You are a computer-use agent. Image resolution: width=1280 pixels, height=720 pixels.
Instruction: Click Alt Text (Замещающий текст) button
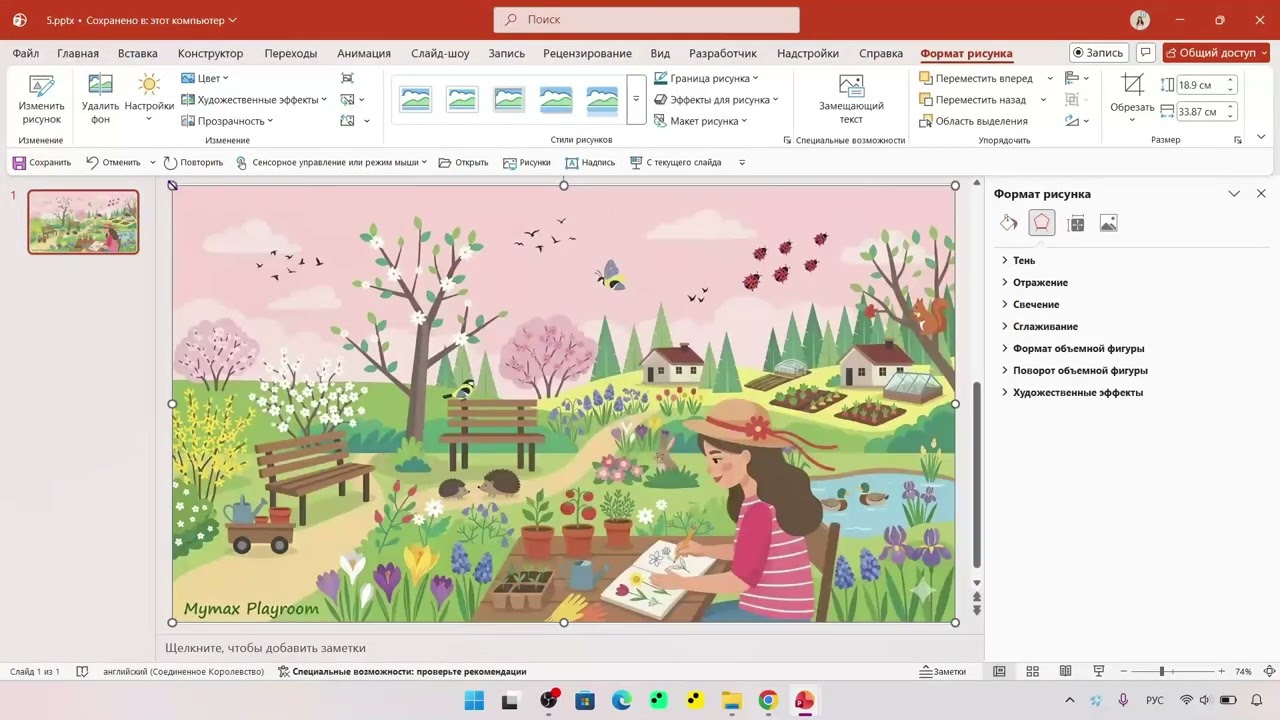click(851, 99)
